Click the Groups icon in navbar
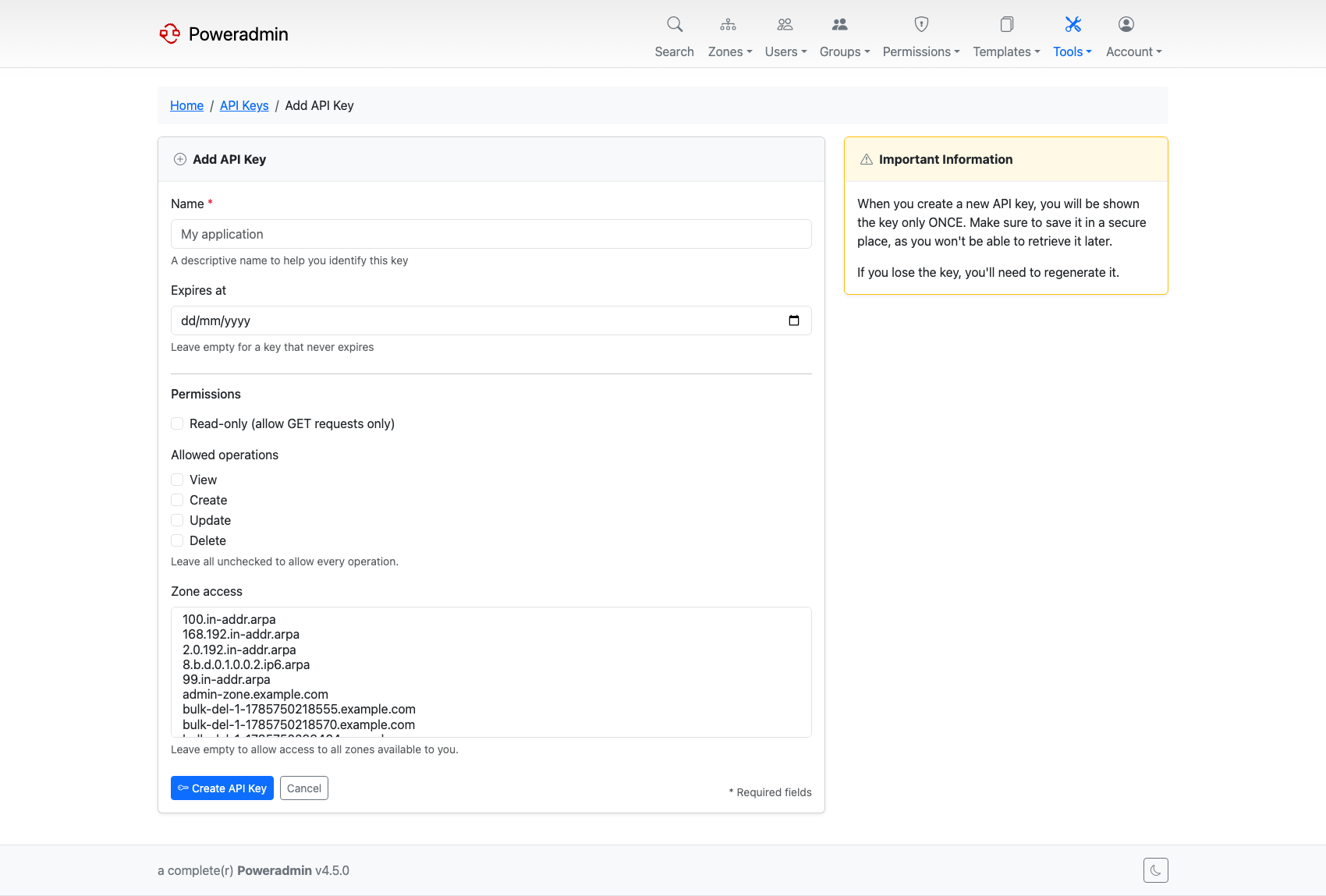The height and width of the screenshot is (896, 1326). 839,24
